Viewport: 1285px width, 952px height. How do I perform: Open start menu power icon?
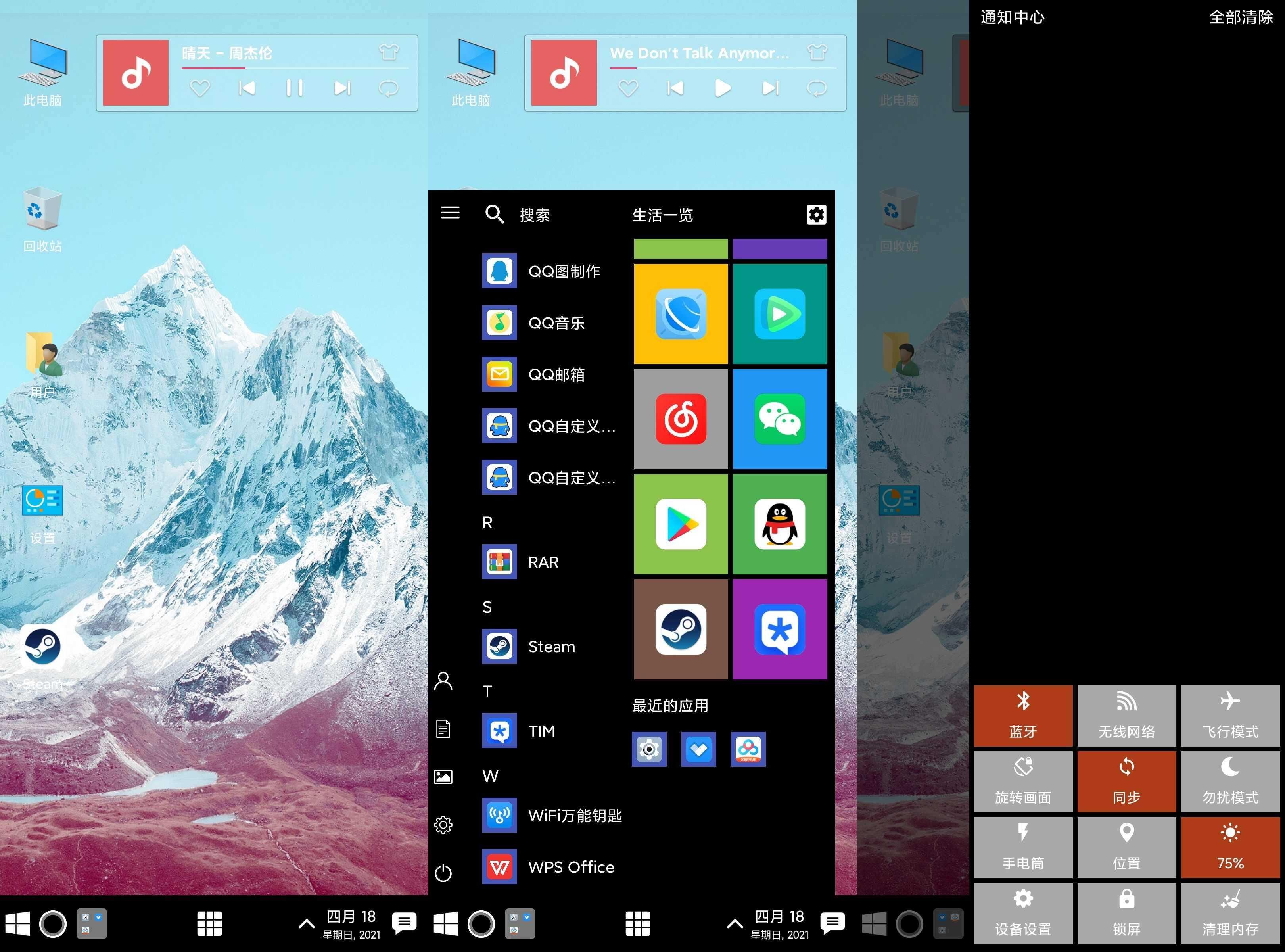tap(443, 873)
